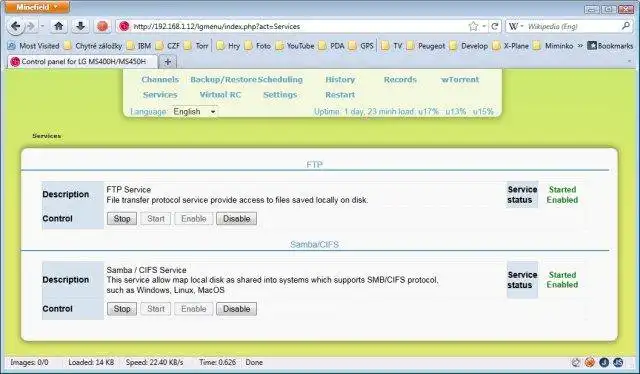The width and height of the screenshot is (640, 374).
Task: Open the Foto bookmarks folder
Action: [258, 46]
